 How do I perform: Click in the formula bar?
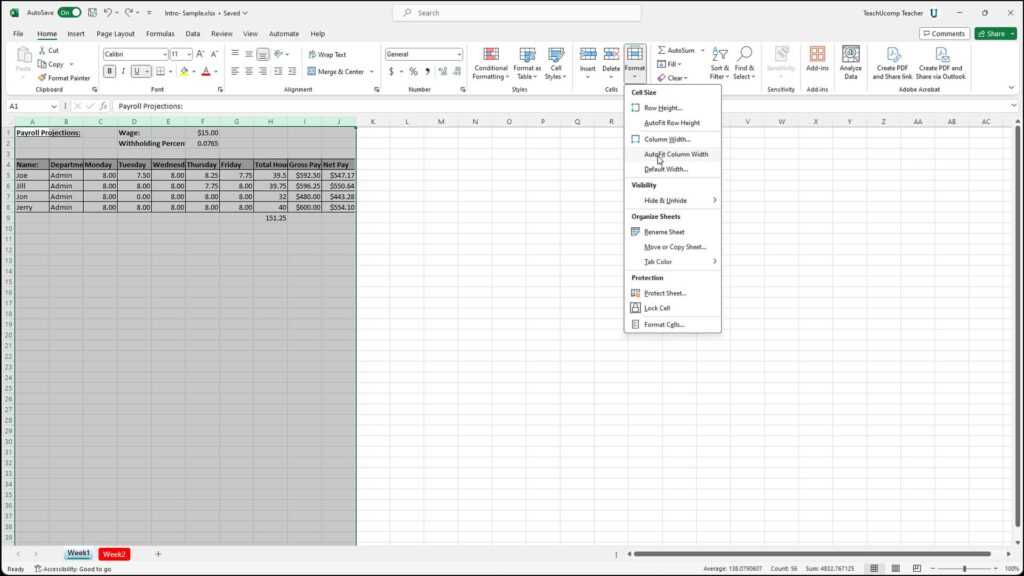click(562, 106)
